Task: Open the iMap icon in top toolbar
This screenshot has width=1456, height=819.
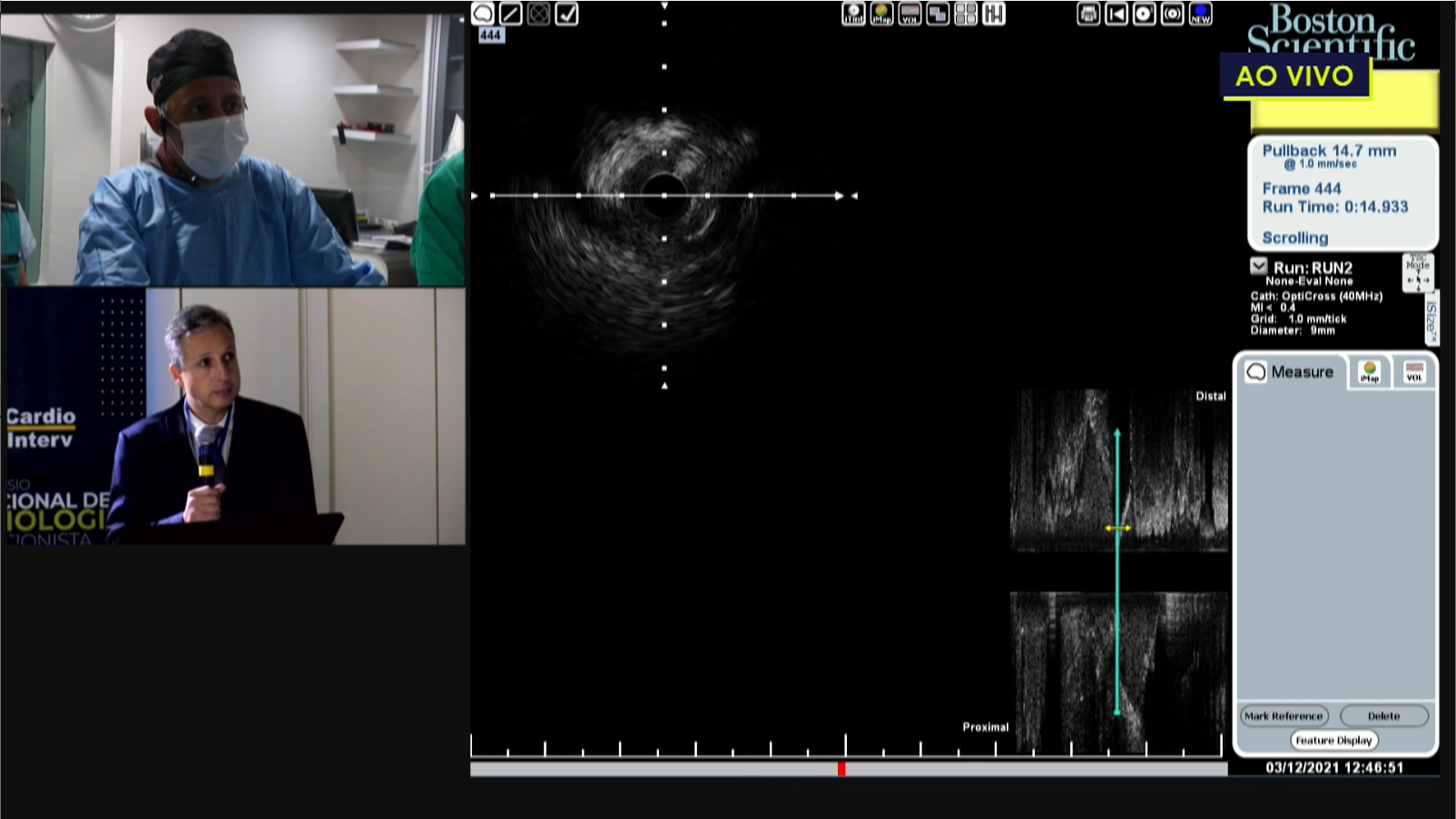Action: 881,14
